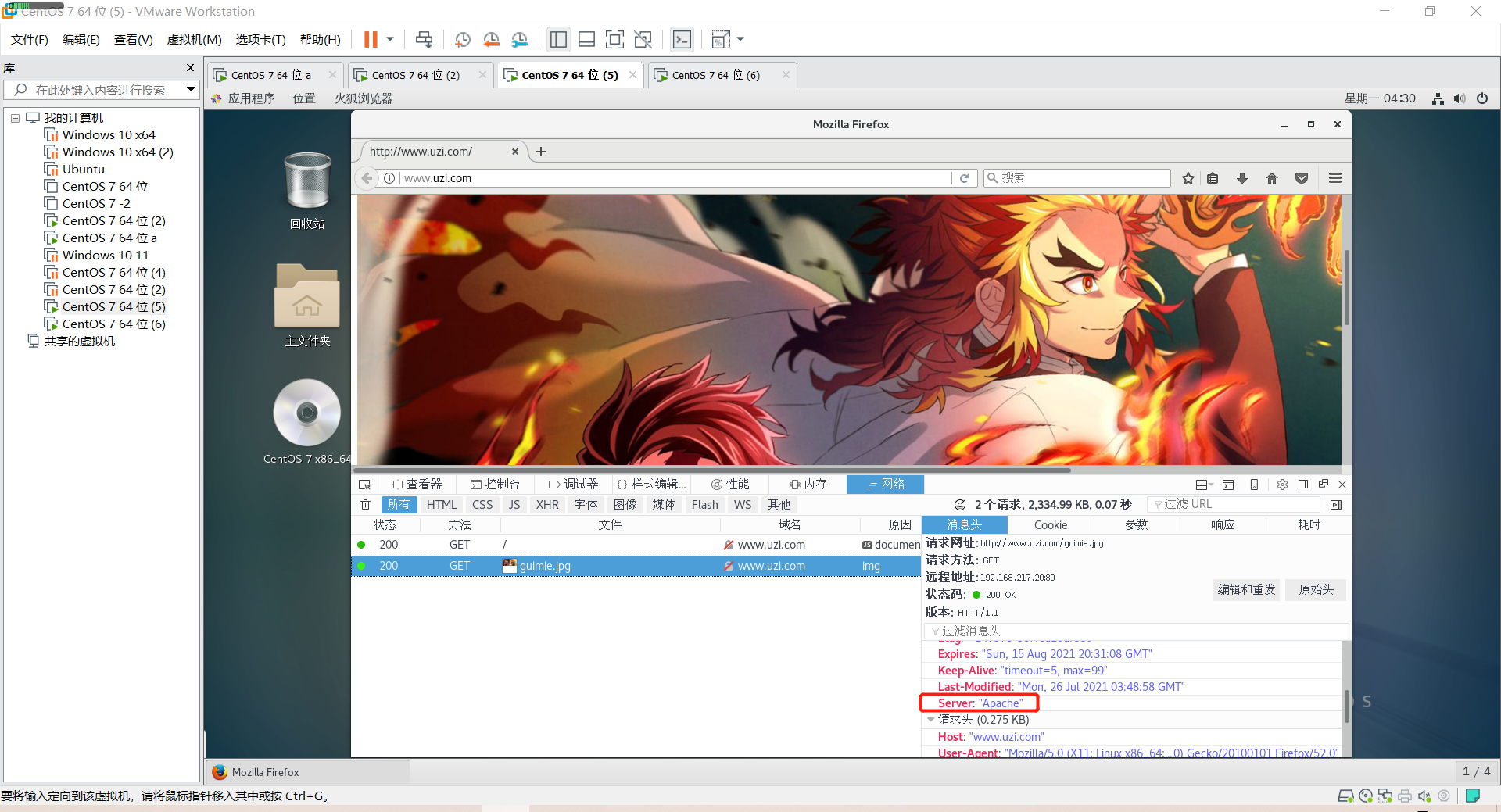
Task: Clear the network request list with trash icon
Action: tap(365, 505)
